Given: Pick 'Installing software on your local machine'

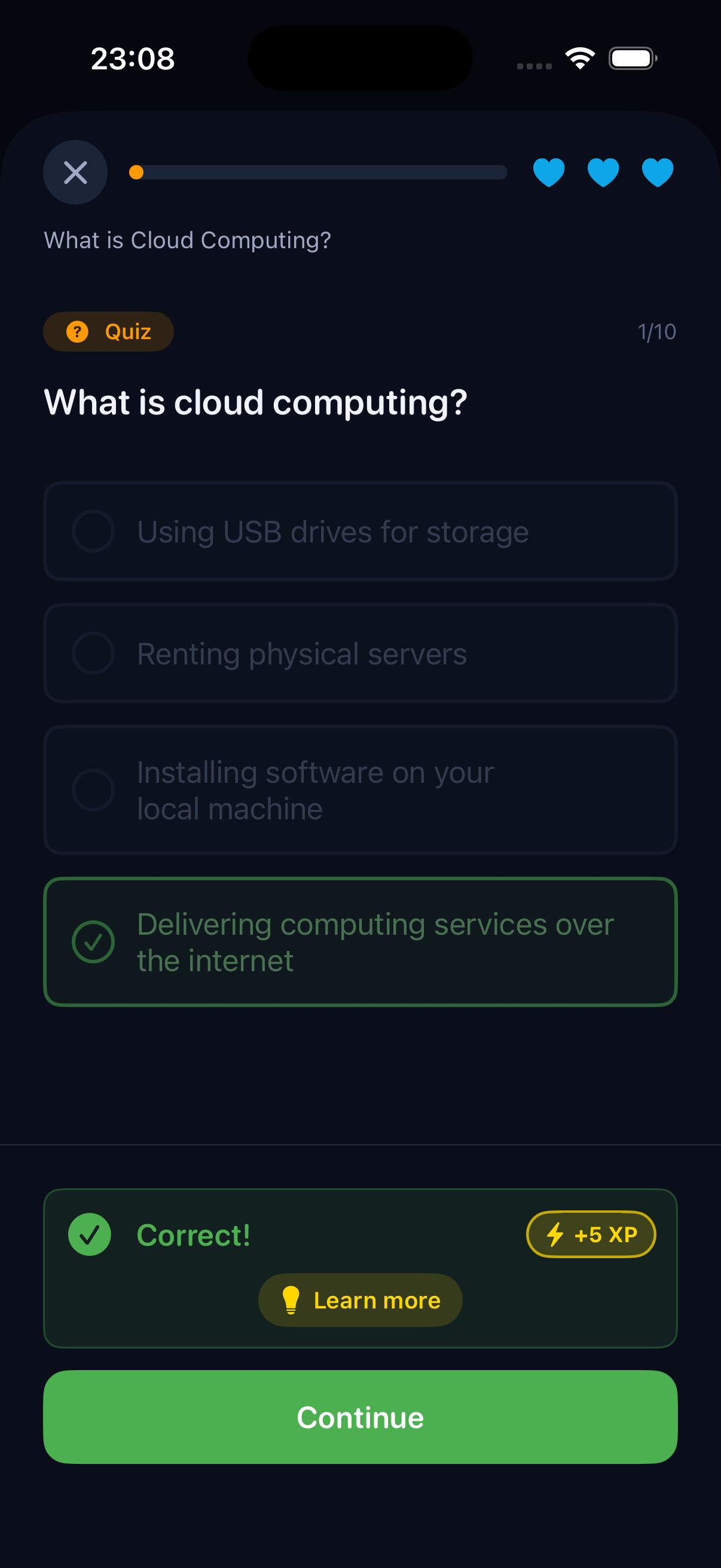Looking at the screenshot, I should 360,790.
